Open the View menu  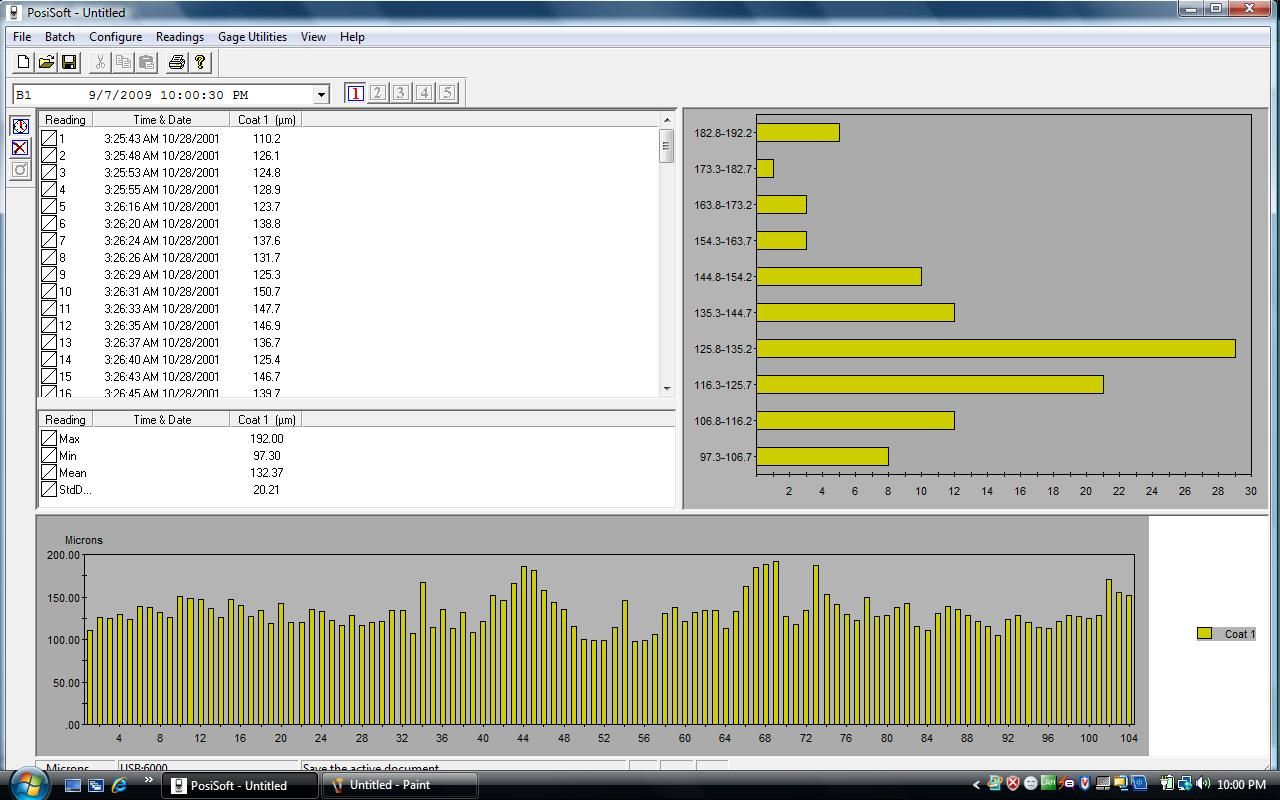313,37
